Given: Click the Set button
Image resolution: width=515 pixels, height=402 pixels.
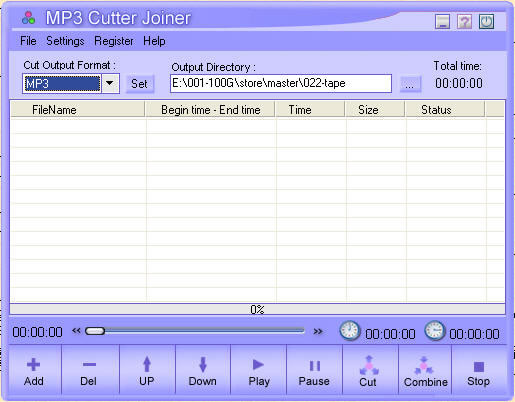Looking at the screenshot, I should pyautogui.click(x=139, y=83).
